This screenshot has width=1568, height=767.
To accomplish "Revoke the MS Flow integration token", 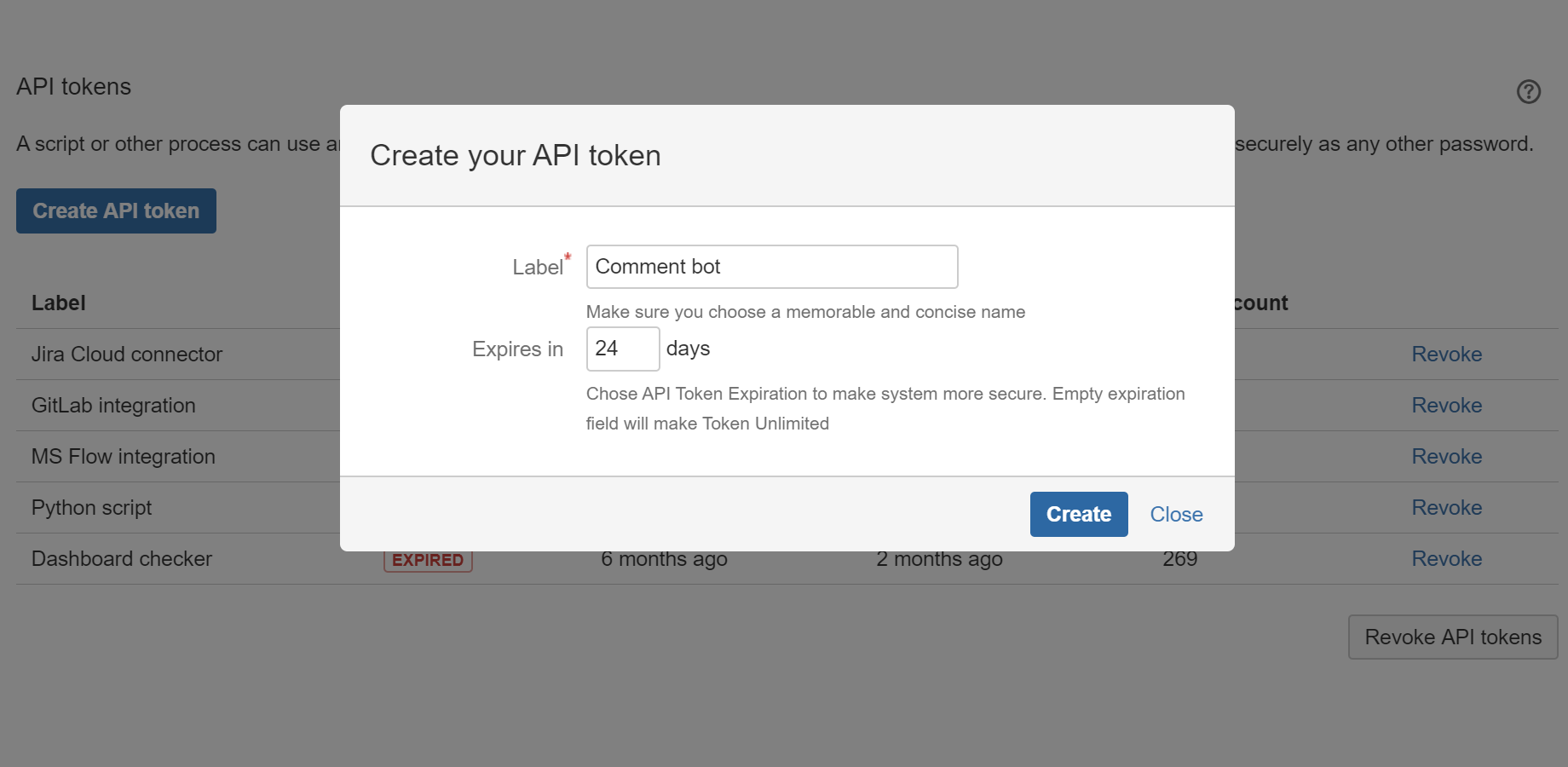I will point(1446,456).
